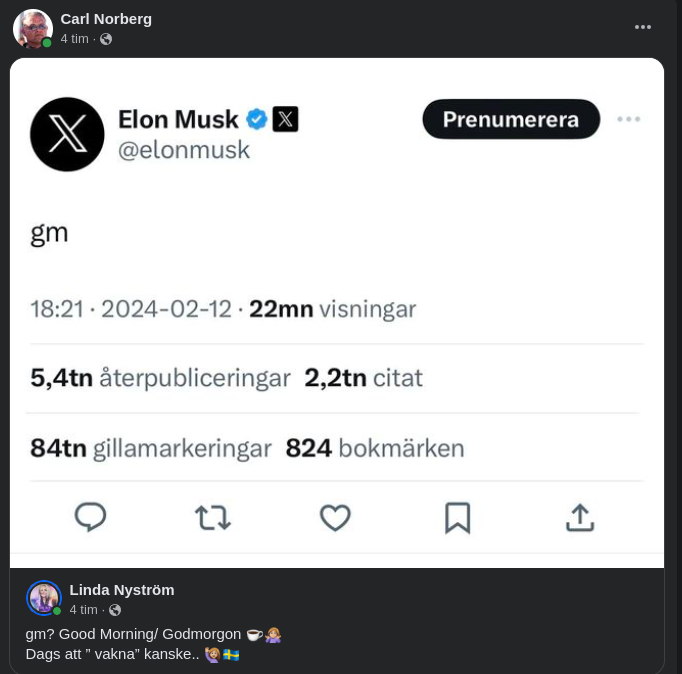Click the X affiliation badge beside name
Screen dimensions: 682x674
tap(285, 119)
